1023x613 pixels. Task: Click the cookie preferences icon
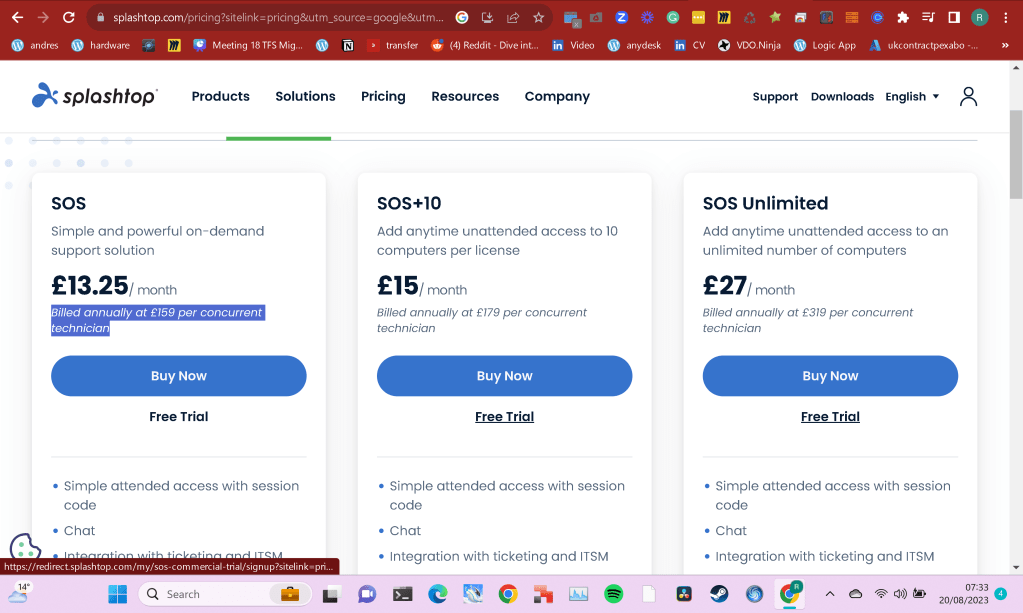point(25,546)
